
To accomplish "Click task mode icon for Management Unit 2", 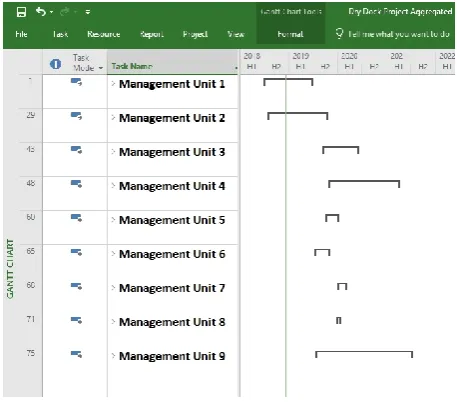I will coord(76,116).
